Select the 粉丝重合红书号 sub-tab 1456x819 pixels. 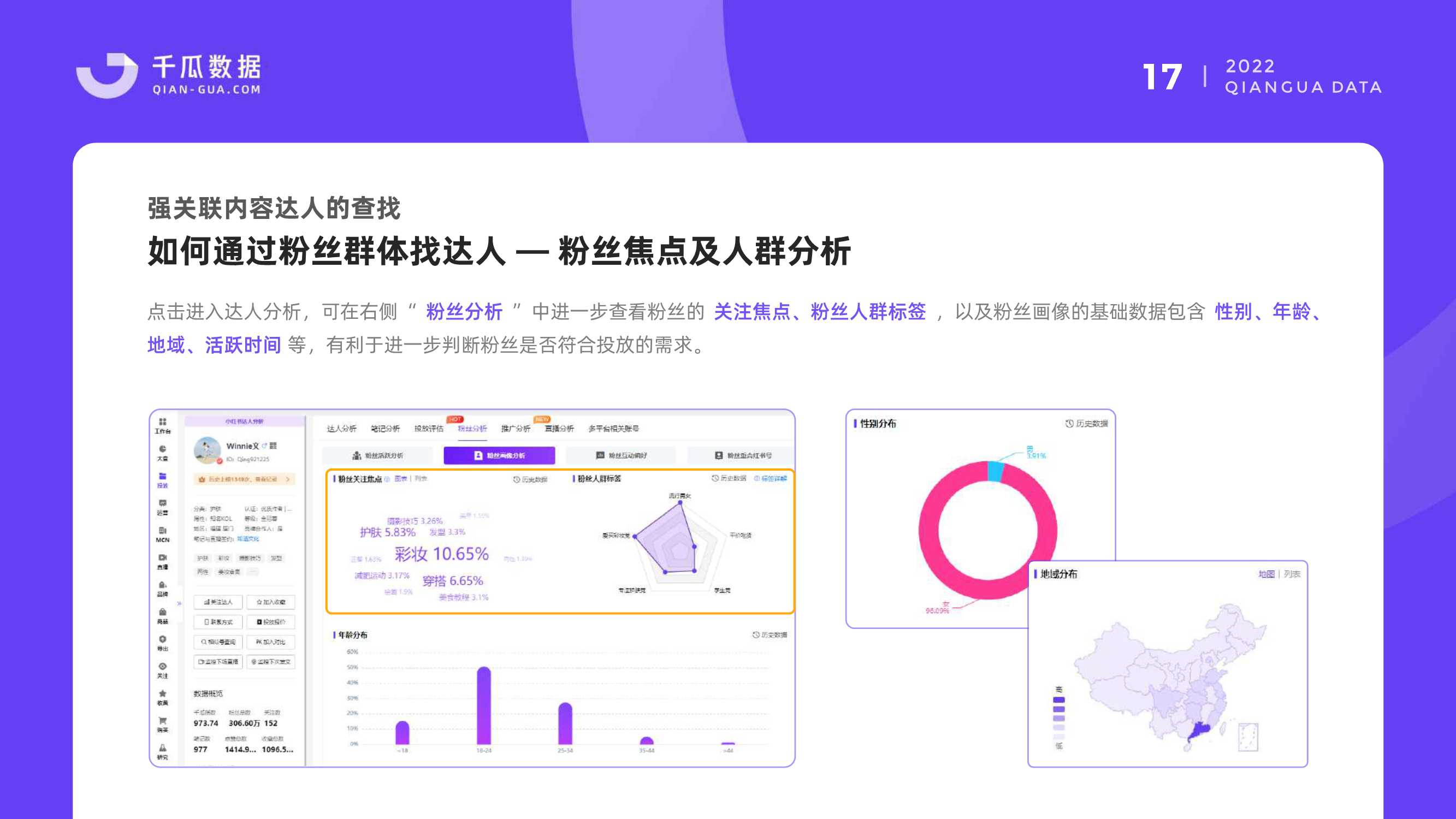(x=742, y=455)
